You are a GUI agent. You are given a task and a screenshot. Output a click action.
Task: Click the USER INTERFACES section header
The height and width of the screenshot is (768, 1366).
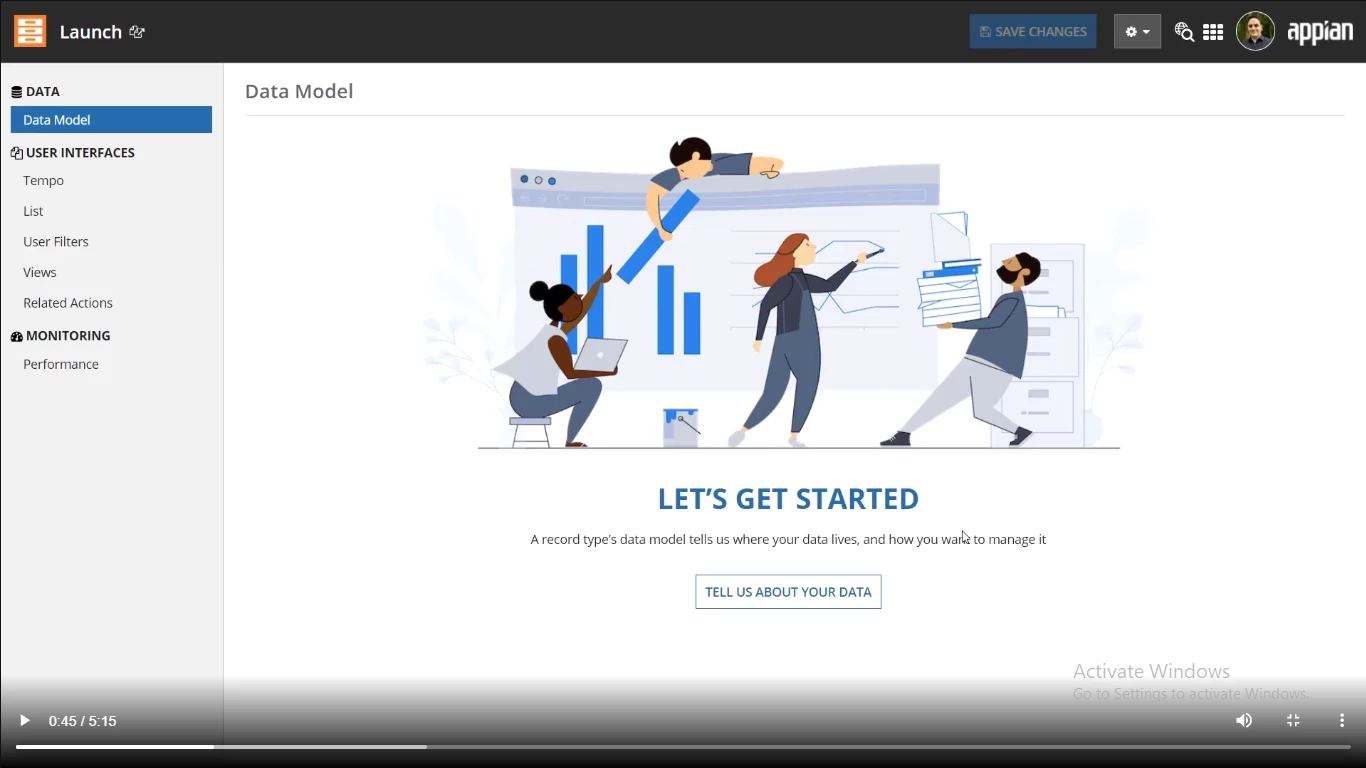[x=73, y=153]
